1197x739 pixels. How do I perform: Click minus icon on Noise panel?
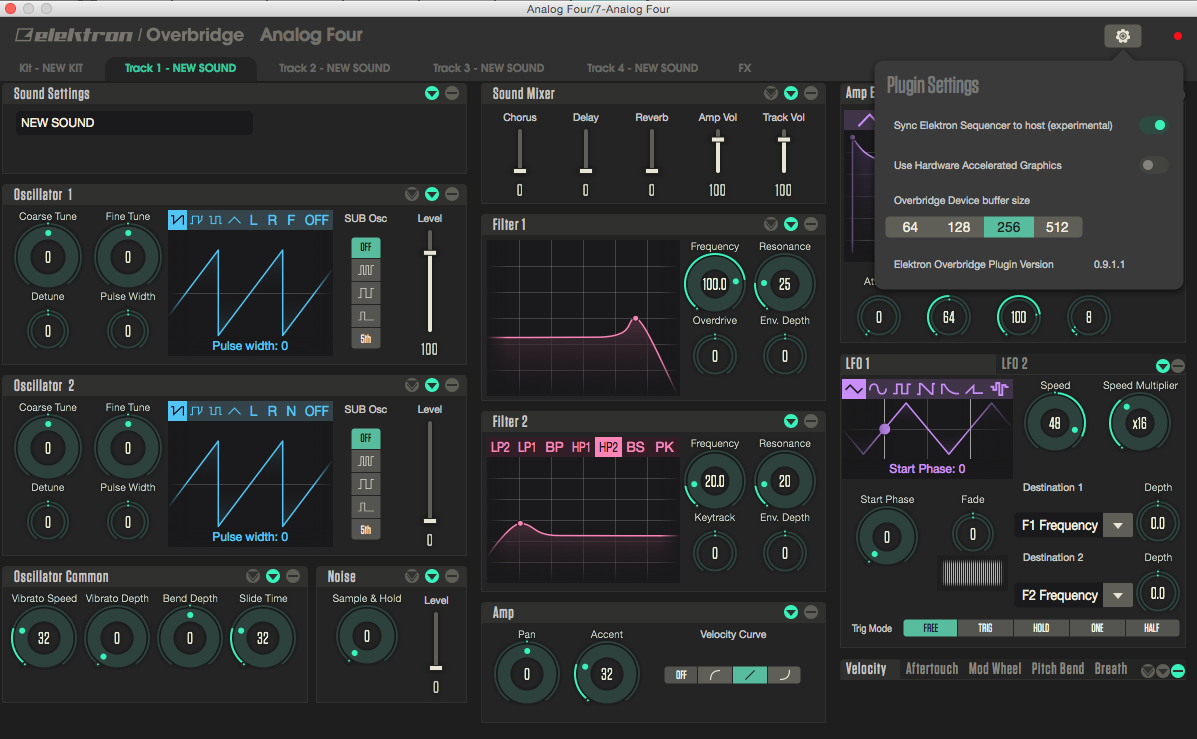[x=452, y=576]
